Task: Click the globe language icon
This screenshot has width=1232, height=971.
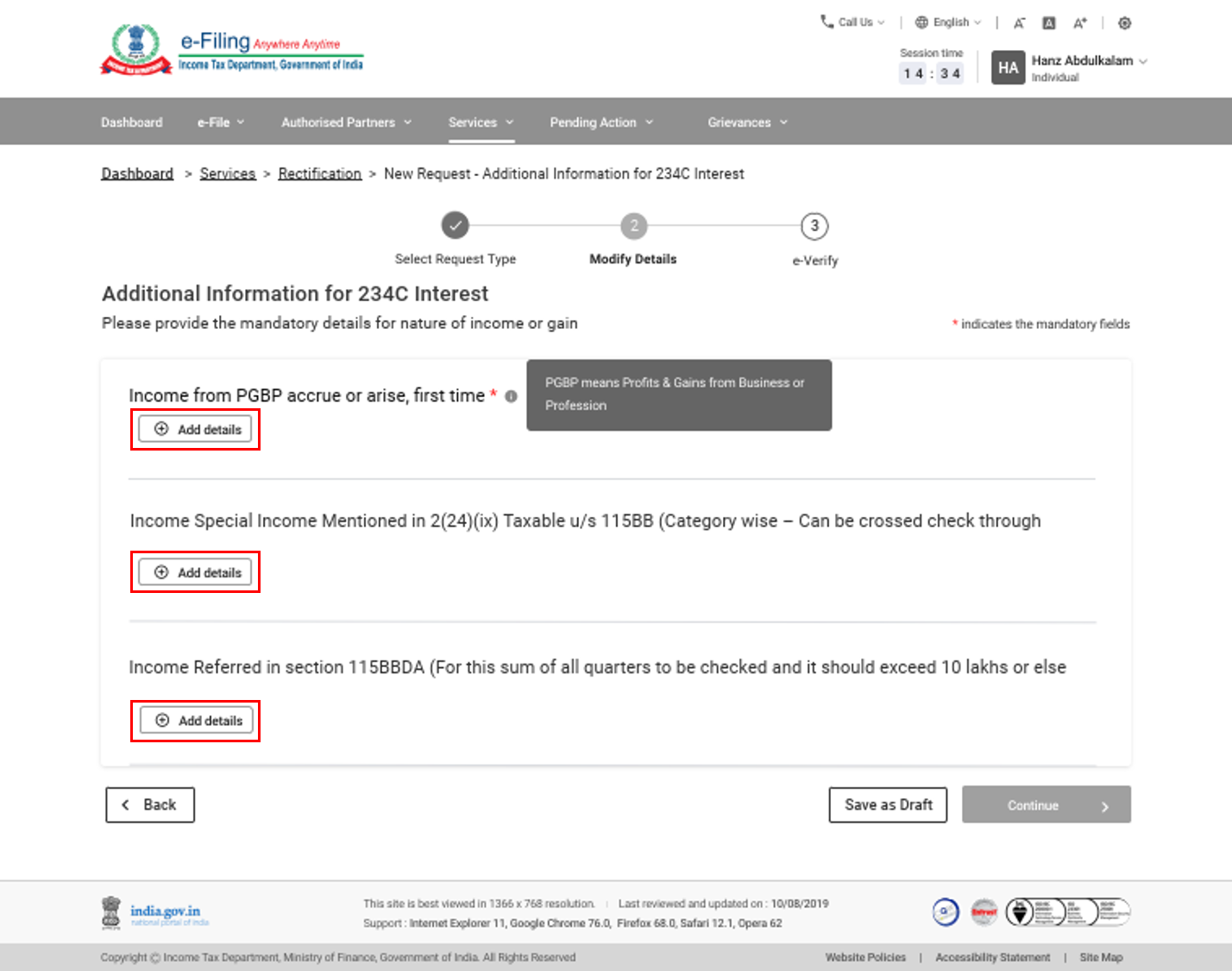Action: [x=921, y=22]
